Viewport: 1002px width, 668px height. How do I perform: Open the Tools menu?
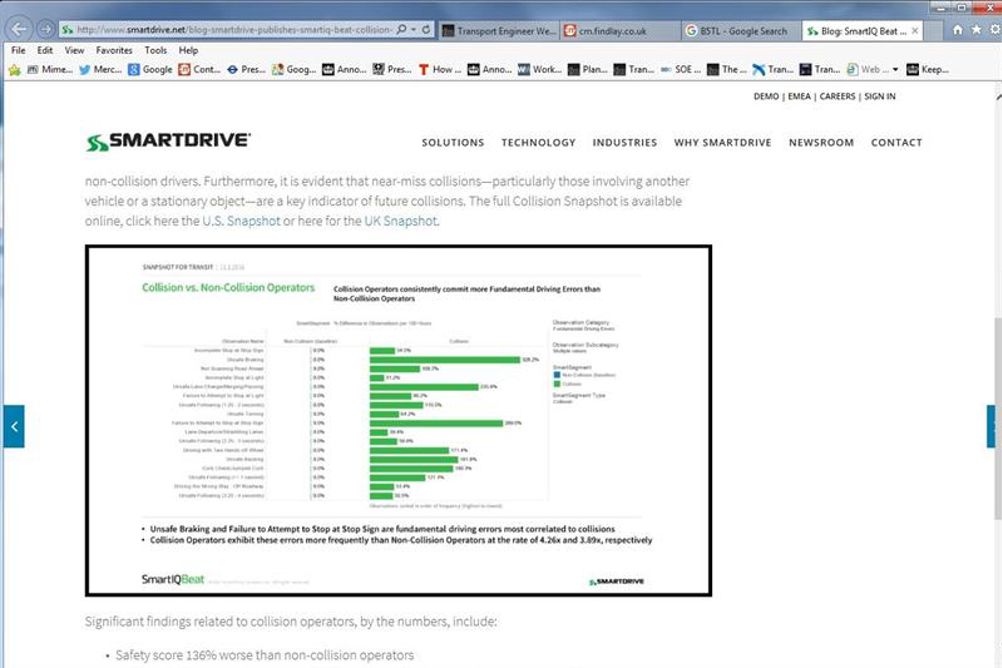tap(155, 50)
